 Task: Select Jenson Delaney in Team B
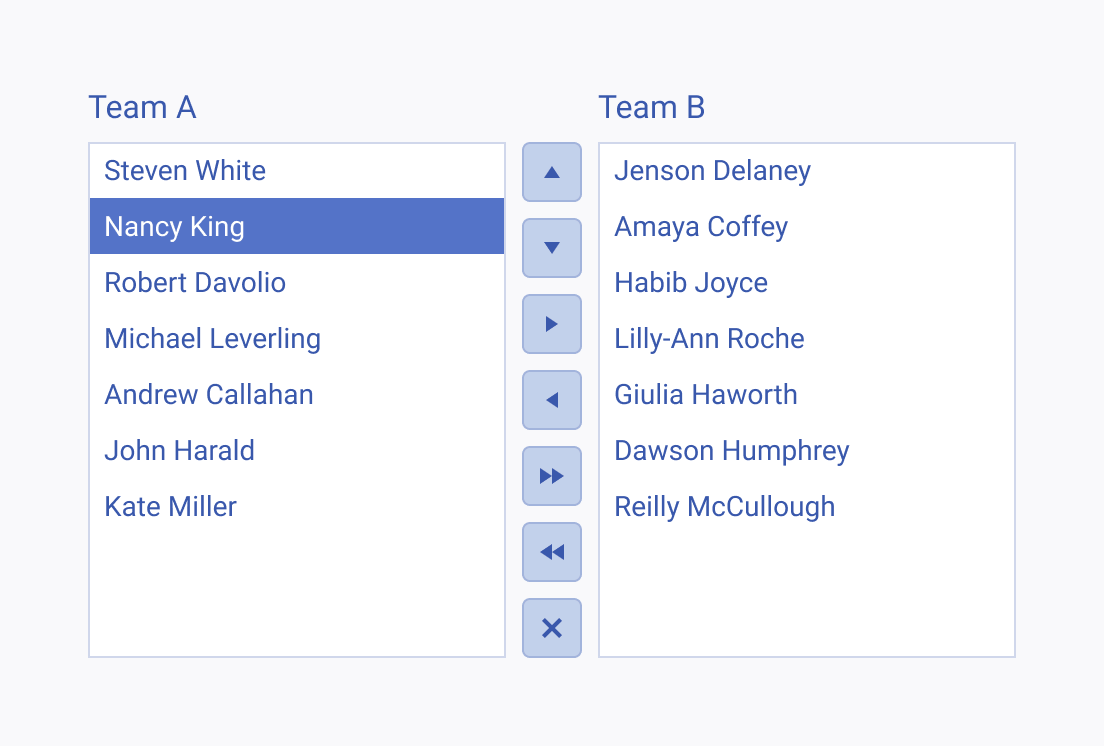pyautogui.click(x=807, y=171)
